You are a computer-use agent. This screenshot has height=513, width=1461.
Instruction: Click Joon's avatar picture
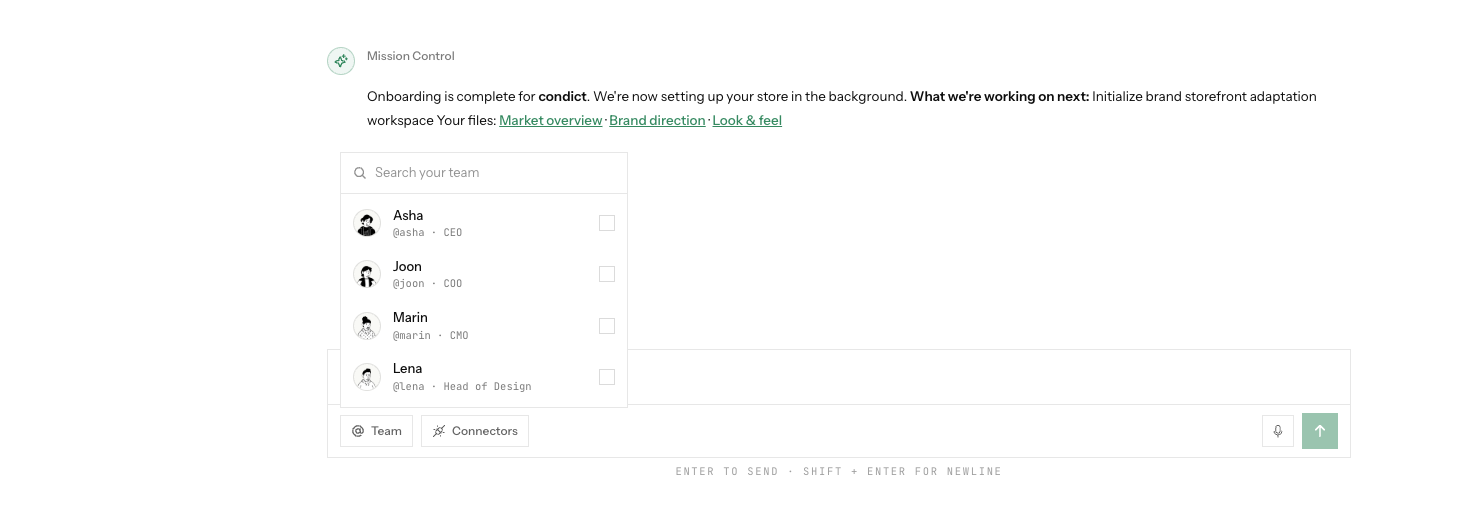[x=367, y=274]
